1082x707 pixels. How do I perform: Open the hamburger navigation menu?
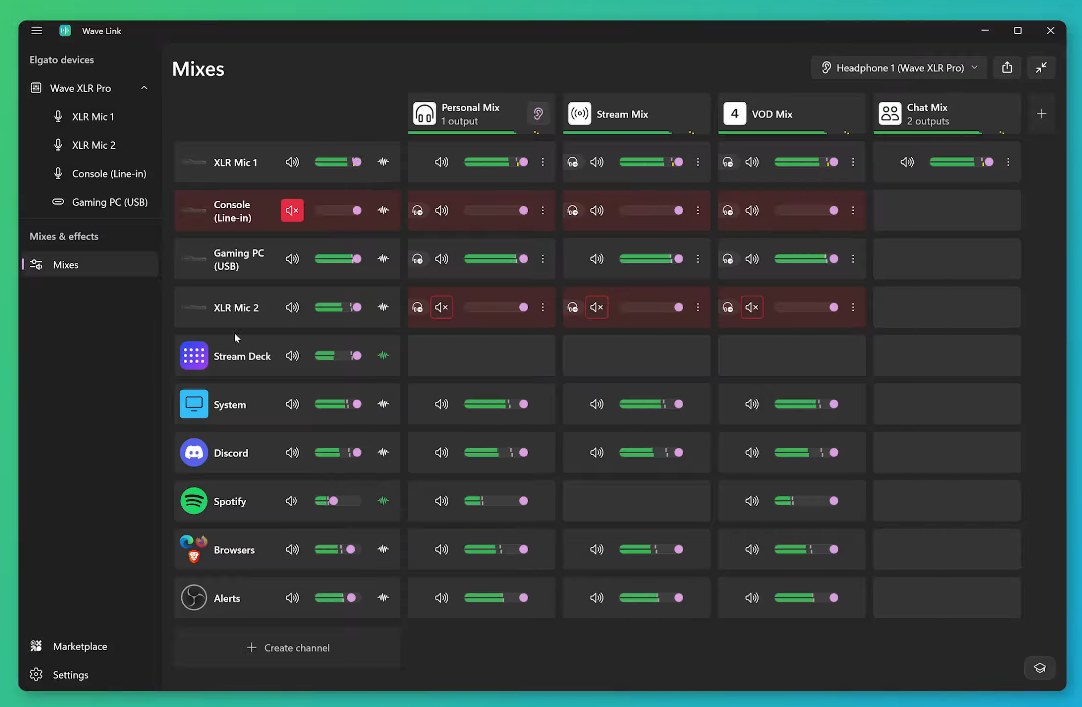pyautogui.click(x=37, y=30)
